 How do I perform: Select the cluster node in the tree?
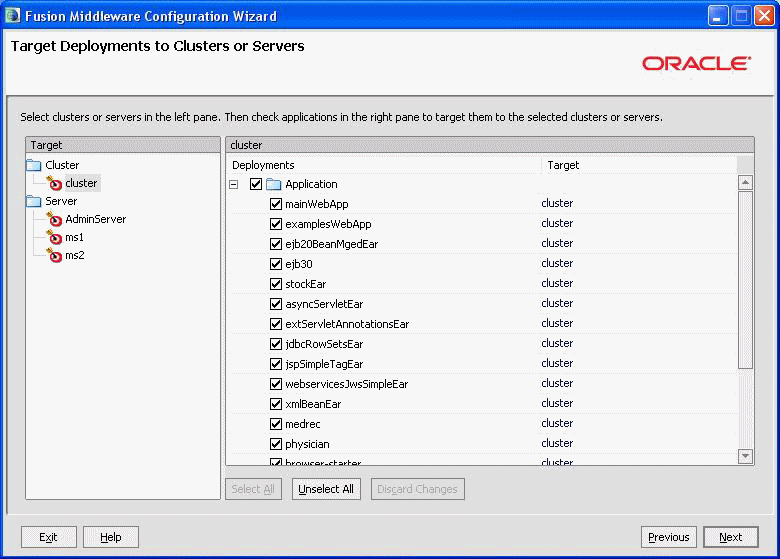point(81,184)
